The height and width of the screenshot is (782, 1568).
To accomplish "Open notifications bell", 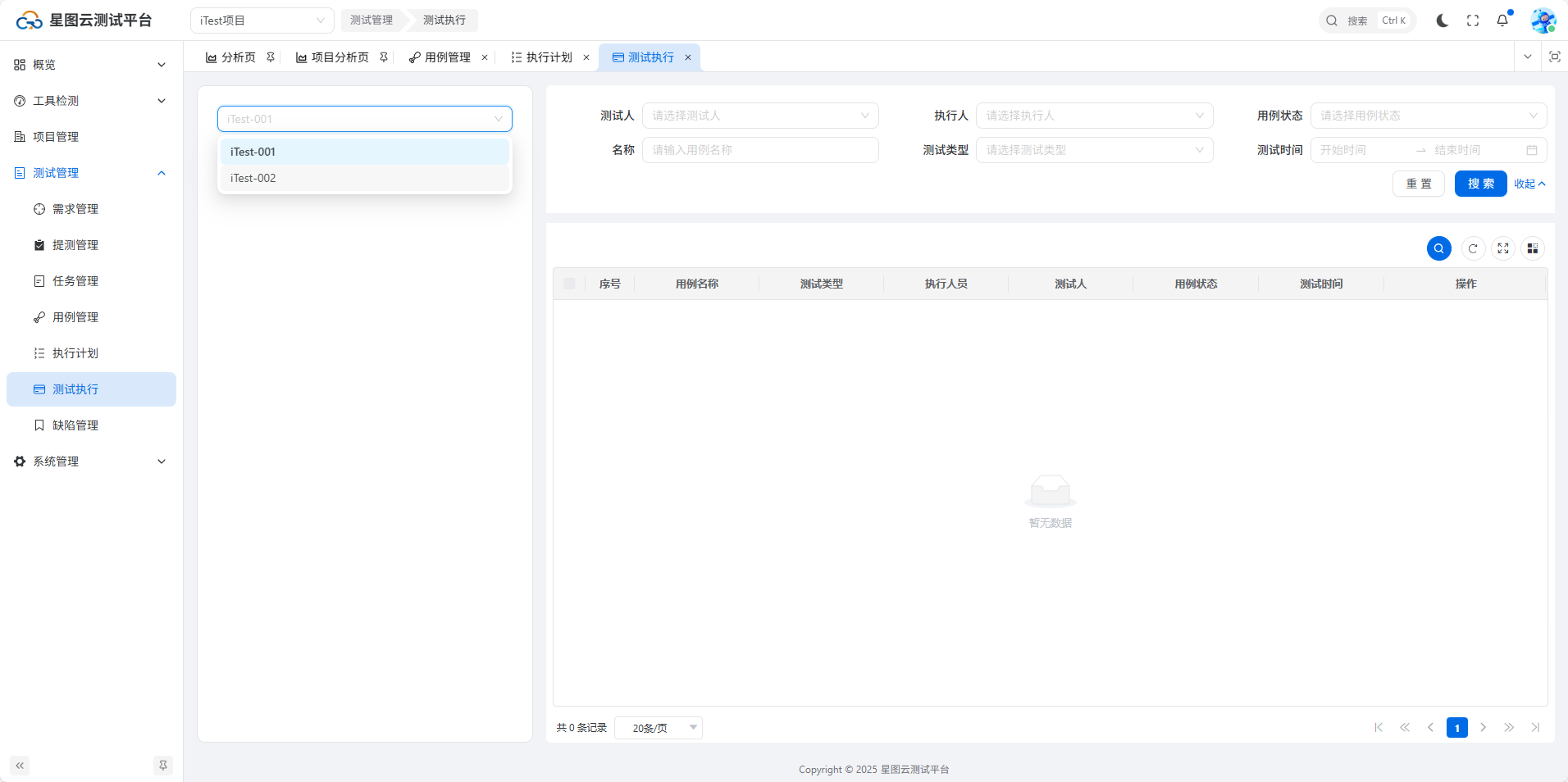I will pos(1502,20).
